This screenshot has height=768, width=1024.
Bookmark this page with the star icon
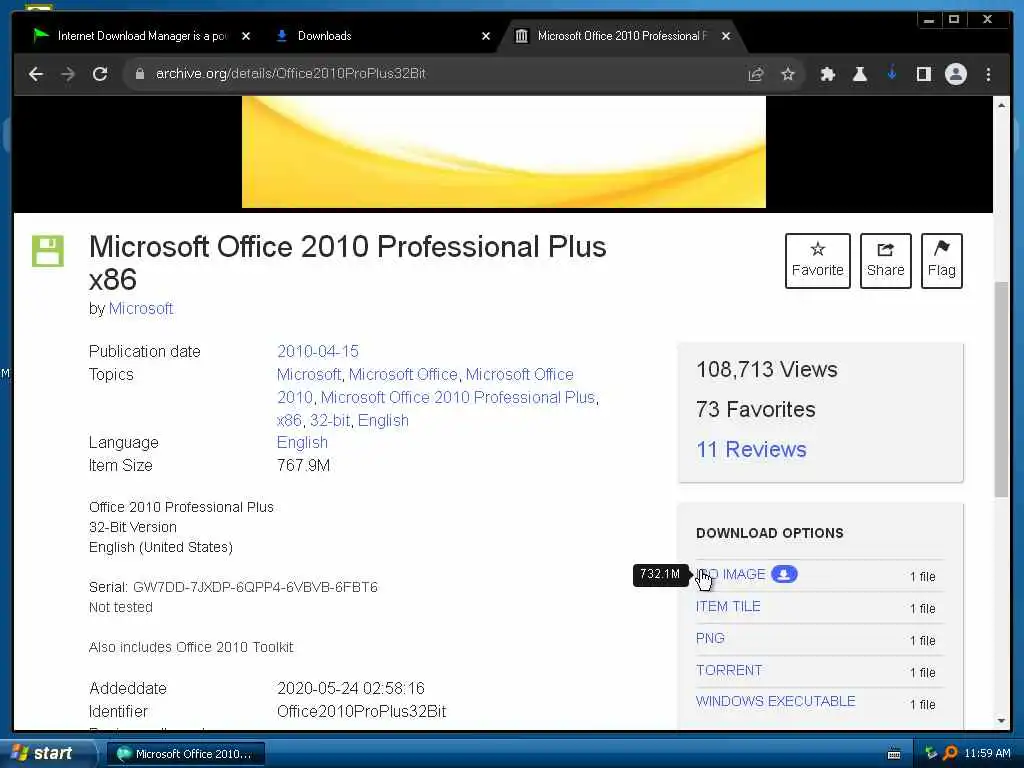(788, 74)
